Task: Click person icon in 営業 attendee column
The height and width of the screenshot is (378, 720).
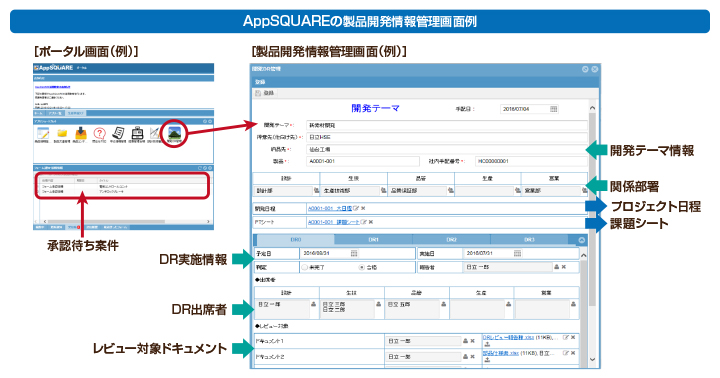Action: coord(573,304)
